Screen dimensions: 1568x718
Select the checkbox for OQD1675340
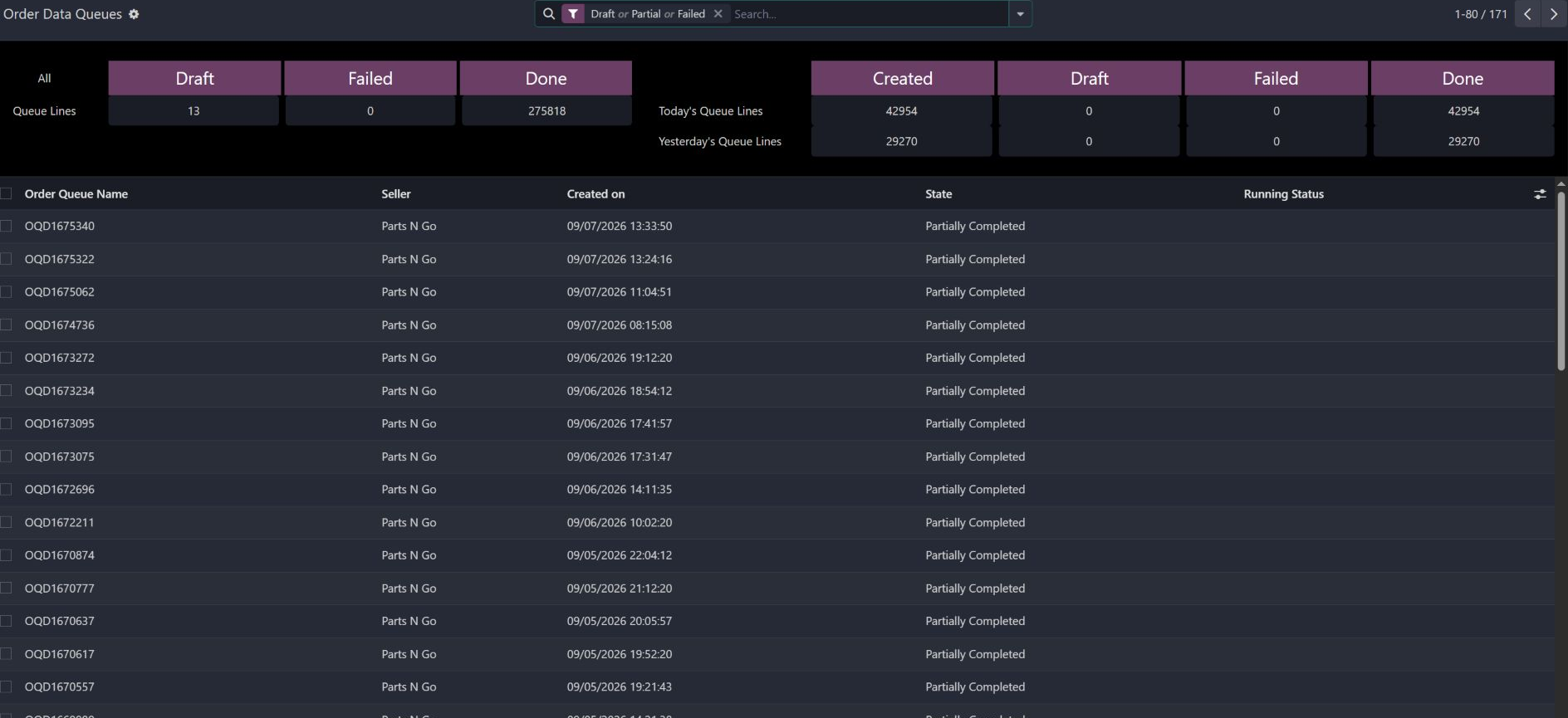[7, 226]
